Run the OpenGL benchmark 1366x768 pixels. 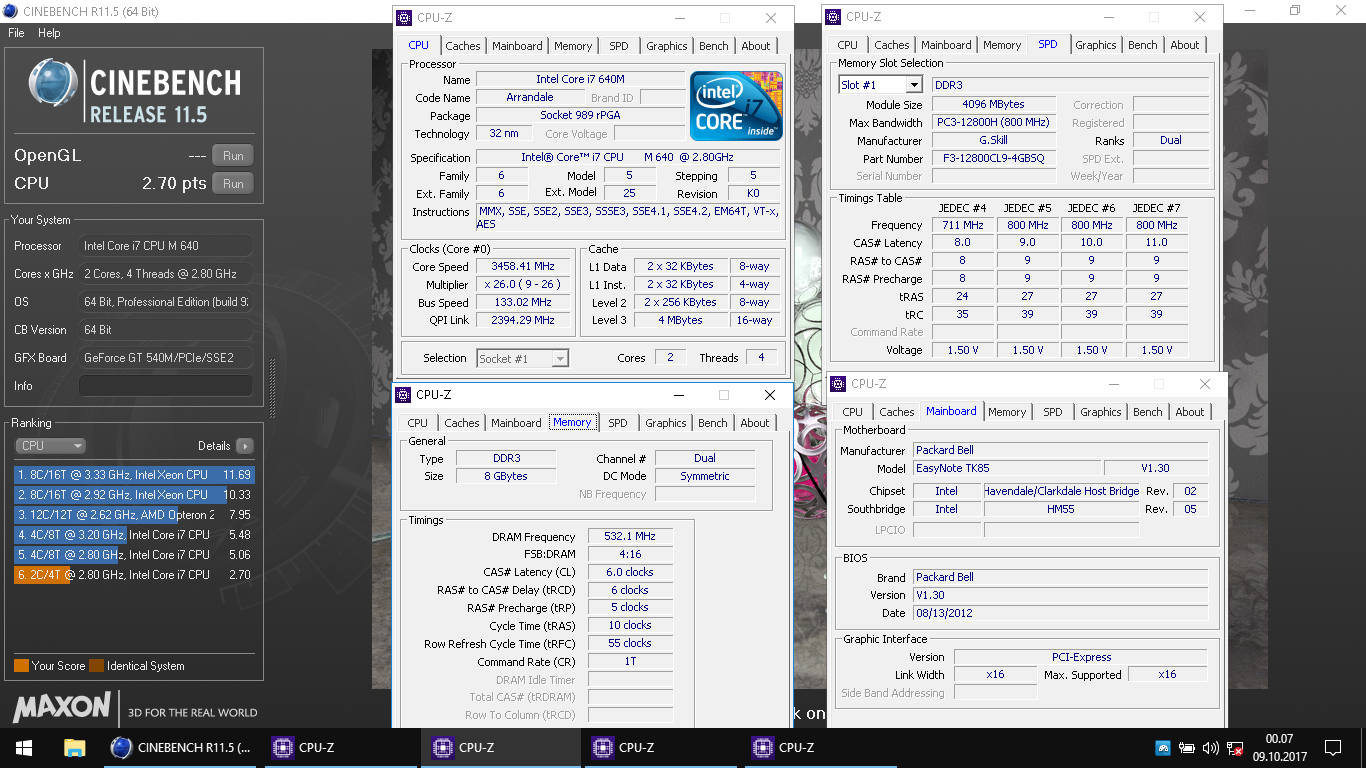[233, 155]
